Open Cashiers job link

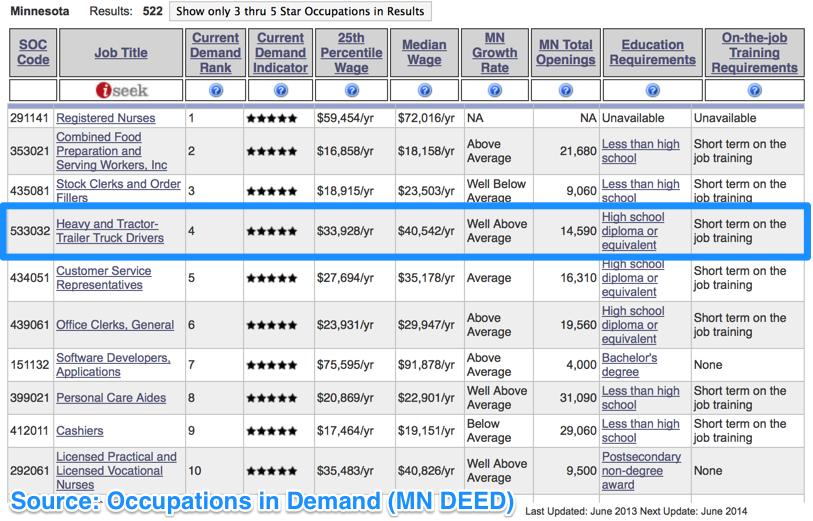[80, 431]
